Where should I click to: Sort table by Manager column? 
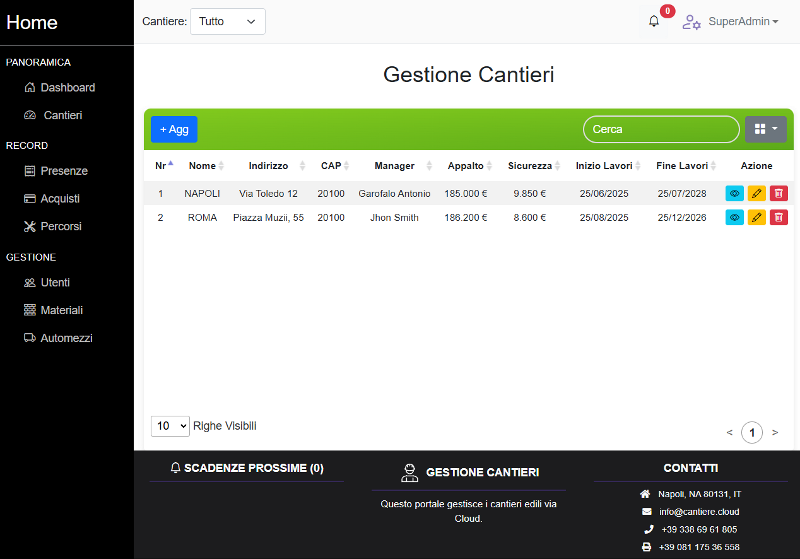(403, 166)
